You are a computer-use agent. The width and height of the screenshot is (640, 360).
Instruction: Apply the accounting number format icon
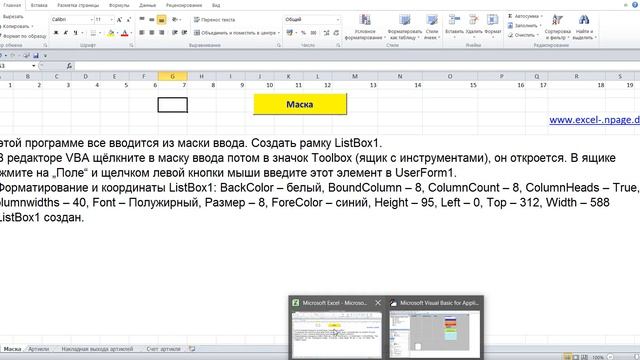pyautogui.click(x=289, y=32)
